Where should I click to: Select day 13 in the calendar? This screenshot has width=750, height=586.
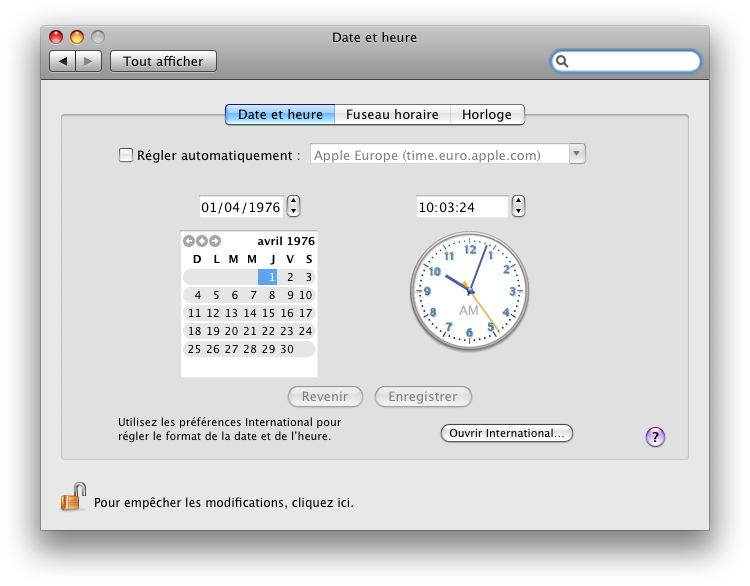[x=232, y=313]
